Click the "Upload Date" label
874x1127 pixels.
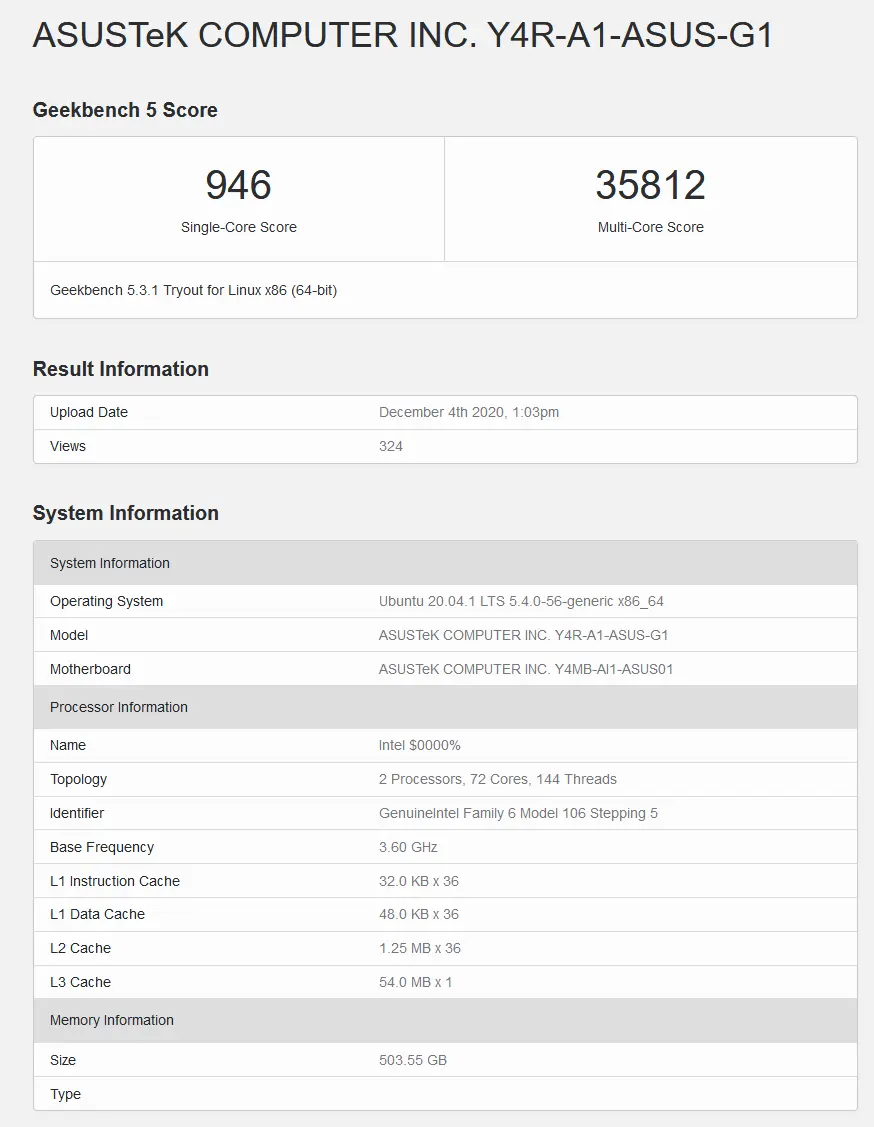point(89,413)
